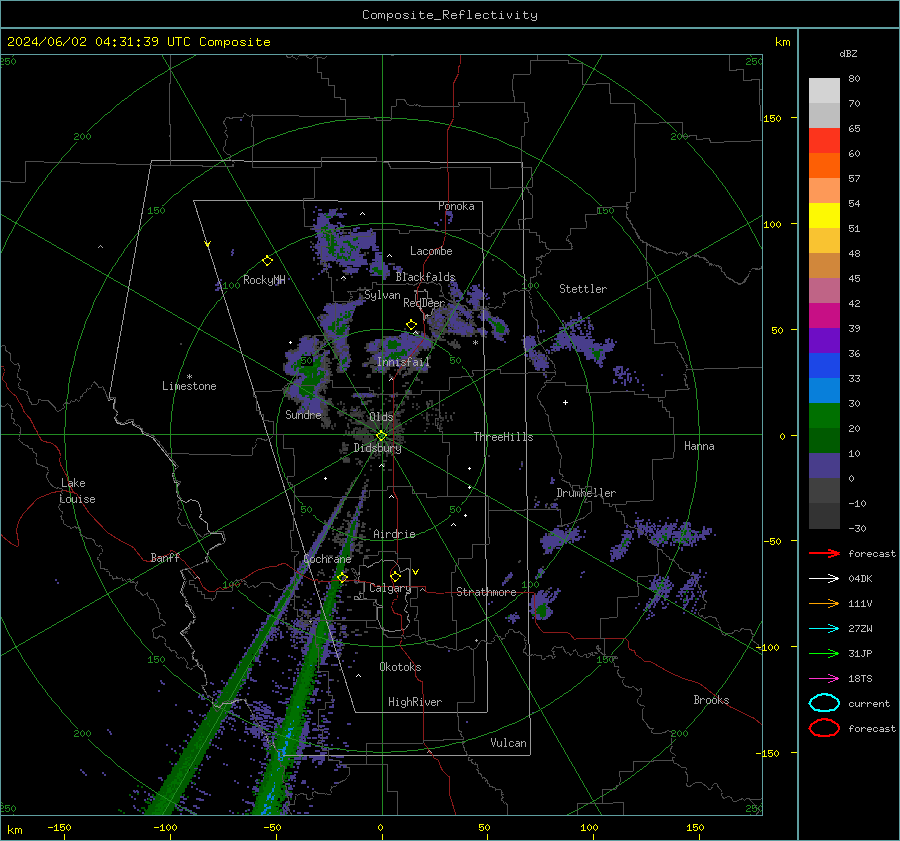Click the red forecast arrow in legend
Viewport: 900px width, 841px height.
824,553
